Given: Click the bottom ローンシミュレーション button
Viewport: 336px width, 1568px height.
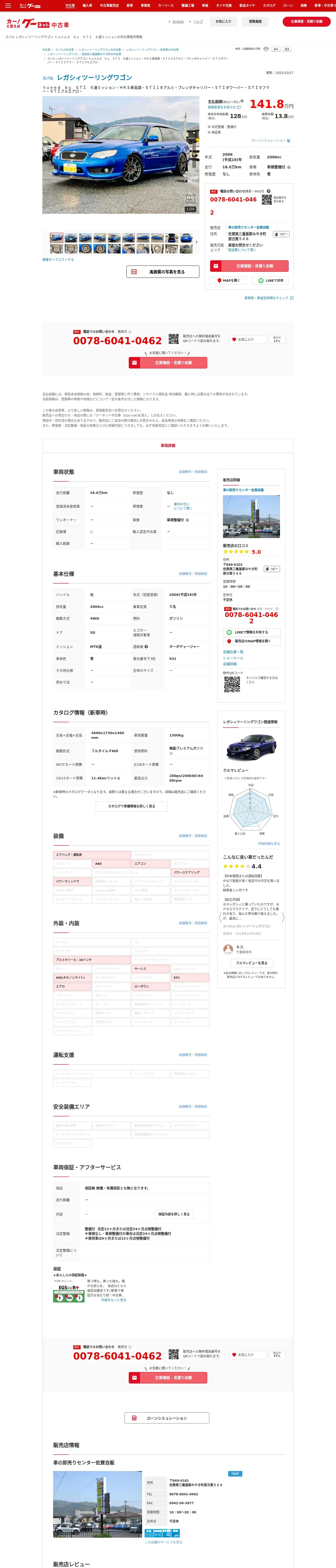Looking at the screenshot, I should 167,1418.
